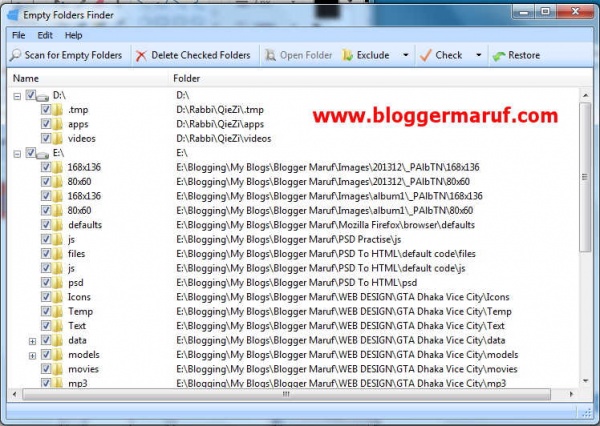The height and width of the screenshot is (426, 600).
Task: Open the Help menu
Action: 73,35
